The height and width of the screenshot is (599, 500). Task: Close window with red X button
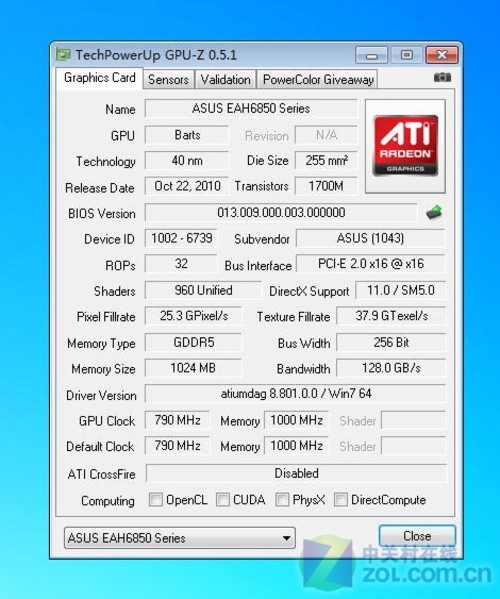pyautogui.click(x=442, y=56)
